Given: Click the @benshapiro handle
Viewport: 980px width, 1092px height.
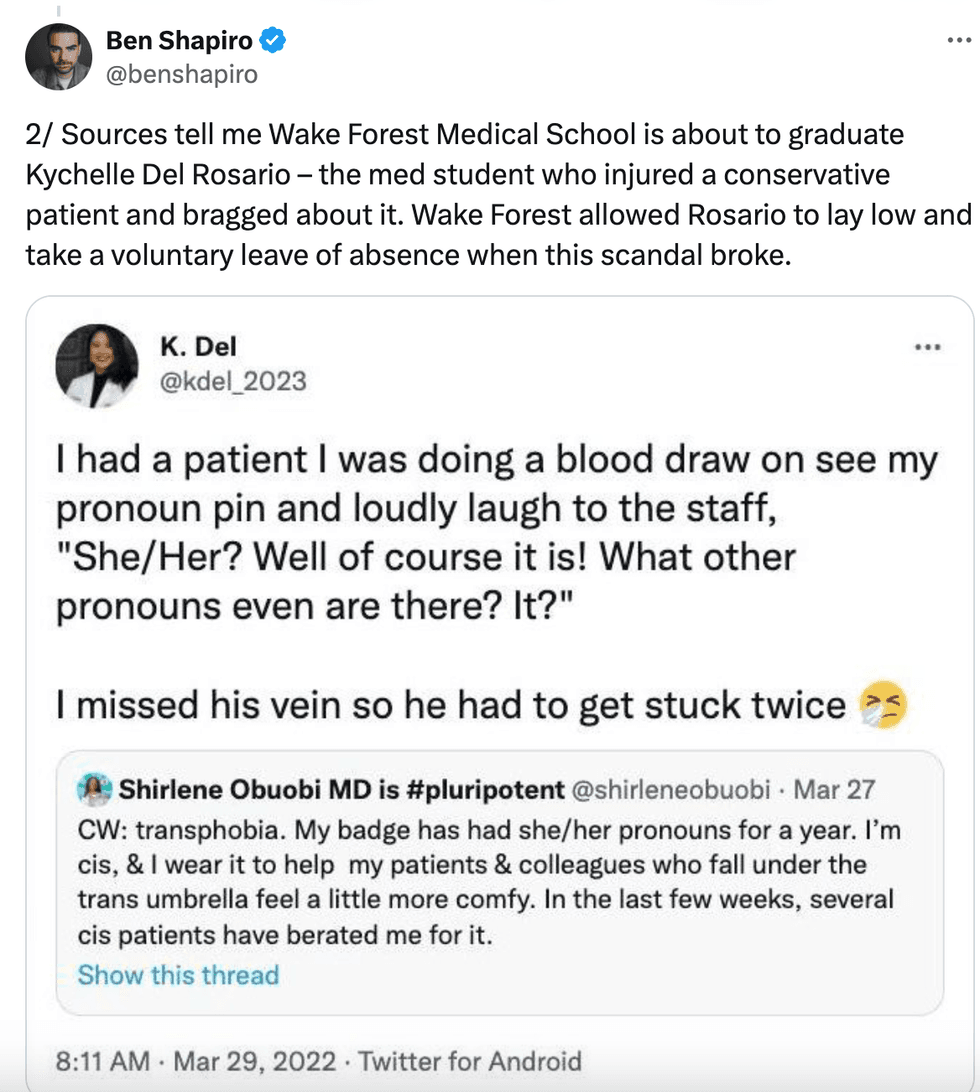Looking at the screenshot, I should point(181,74).
